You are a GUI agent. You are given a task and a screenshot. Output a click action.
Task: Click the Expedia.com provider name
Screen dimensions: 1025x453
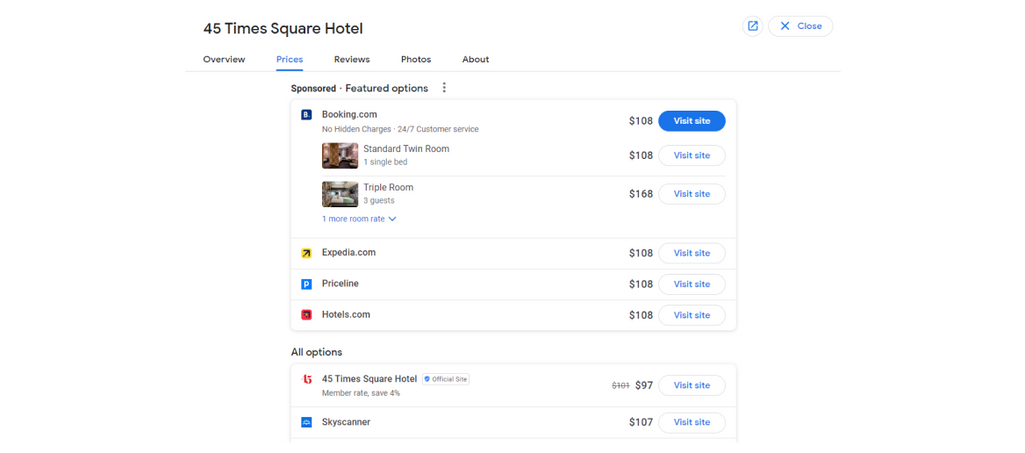[348, 252]
